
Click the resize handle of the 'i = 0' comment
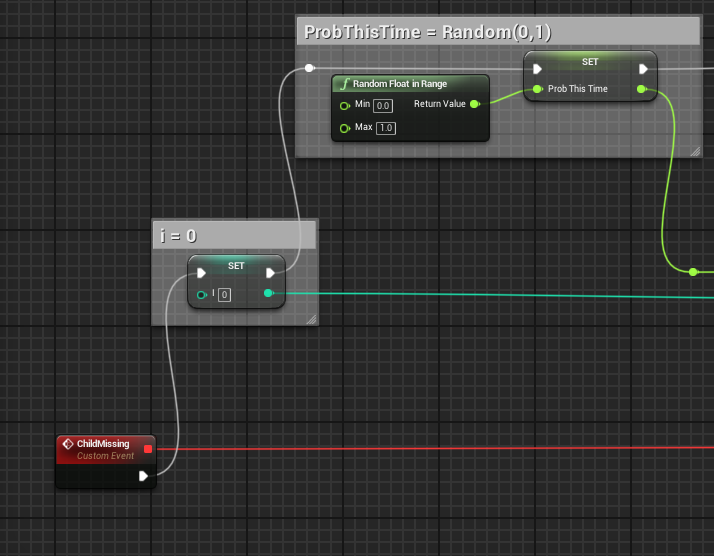(310, 319)
